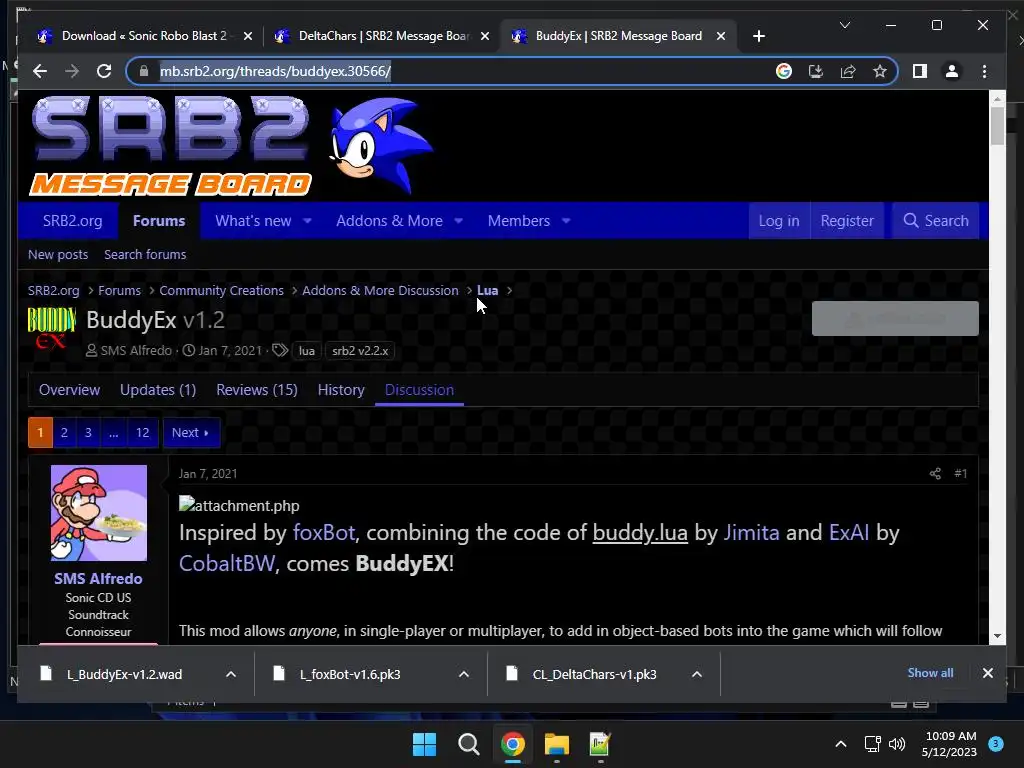Click the Log in button
1024x768 pixels.
pyautogui.click(x=778, y=221)
